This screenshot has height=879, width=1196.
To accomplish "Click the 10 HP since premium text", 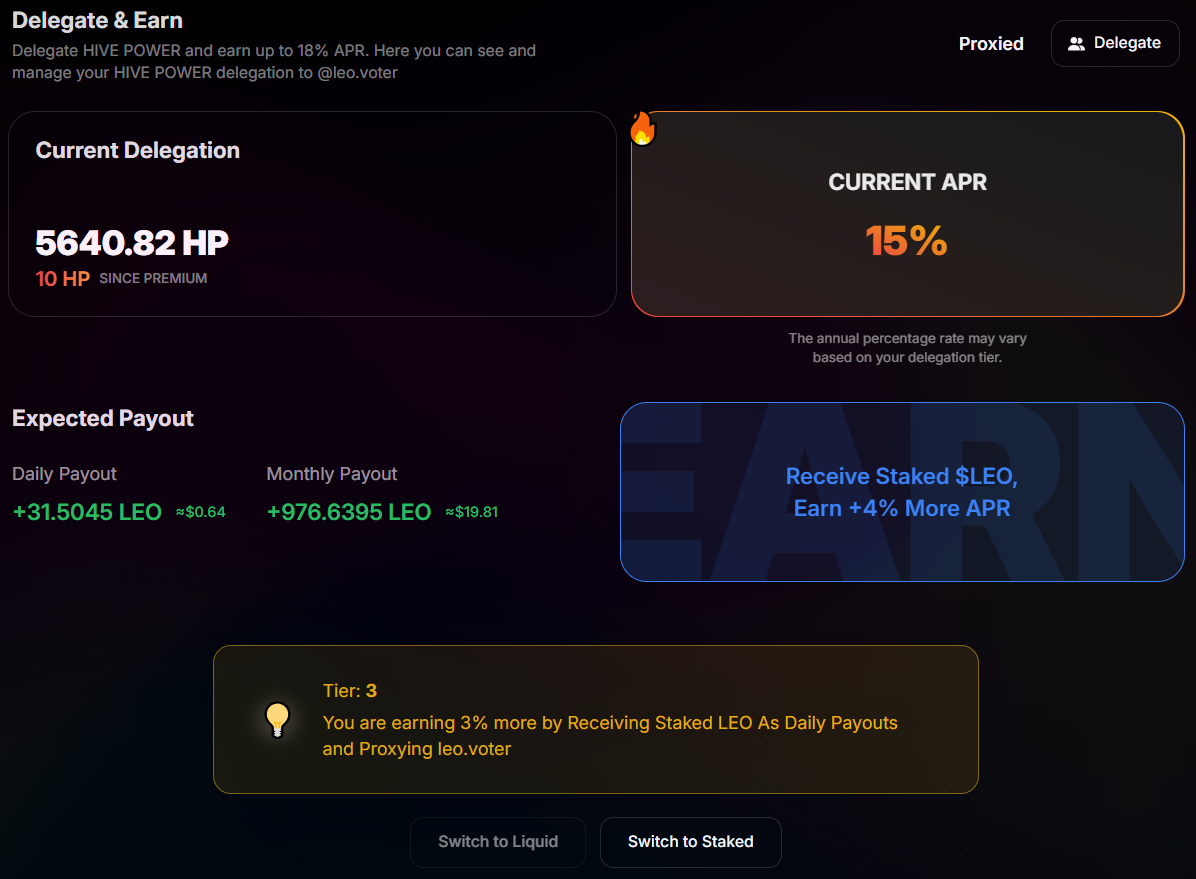I will (121, 279).
